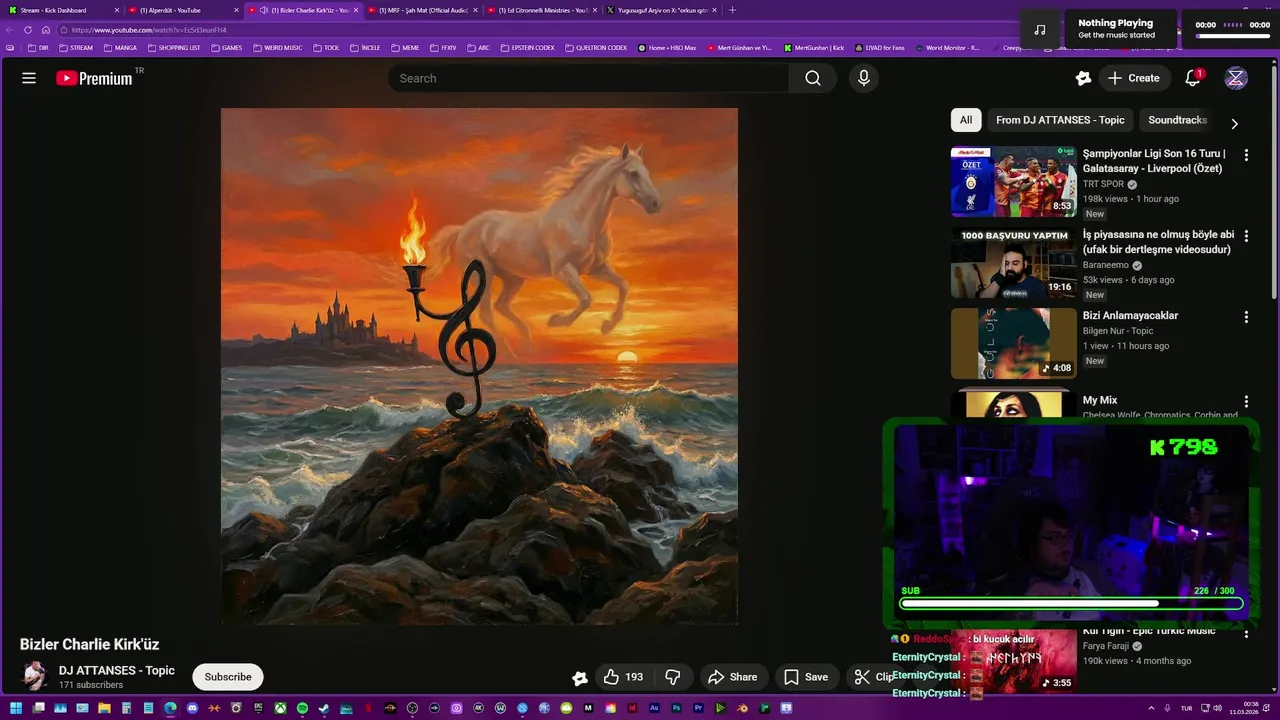Open Xbox app from the taskbar

point(280,708)
